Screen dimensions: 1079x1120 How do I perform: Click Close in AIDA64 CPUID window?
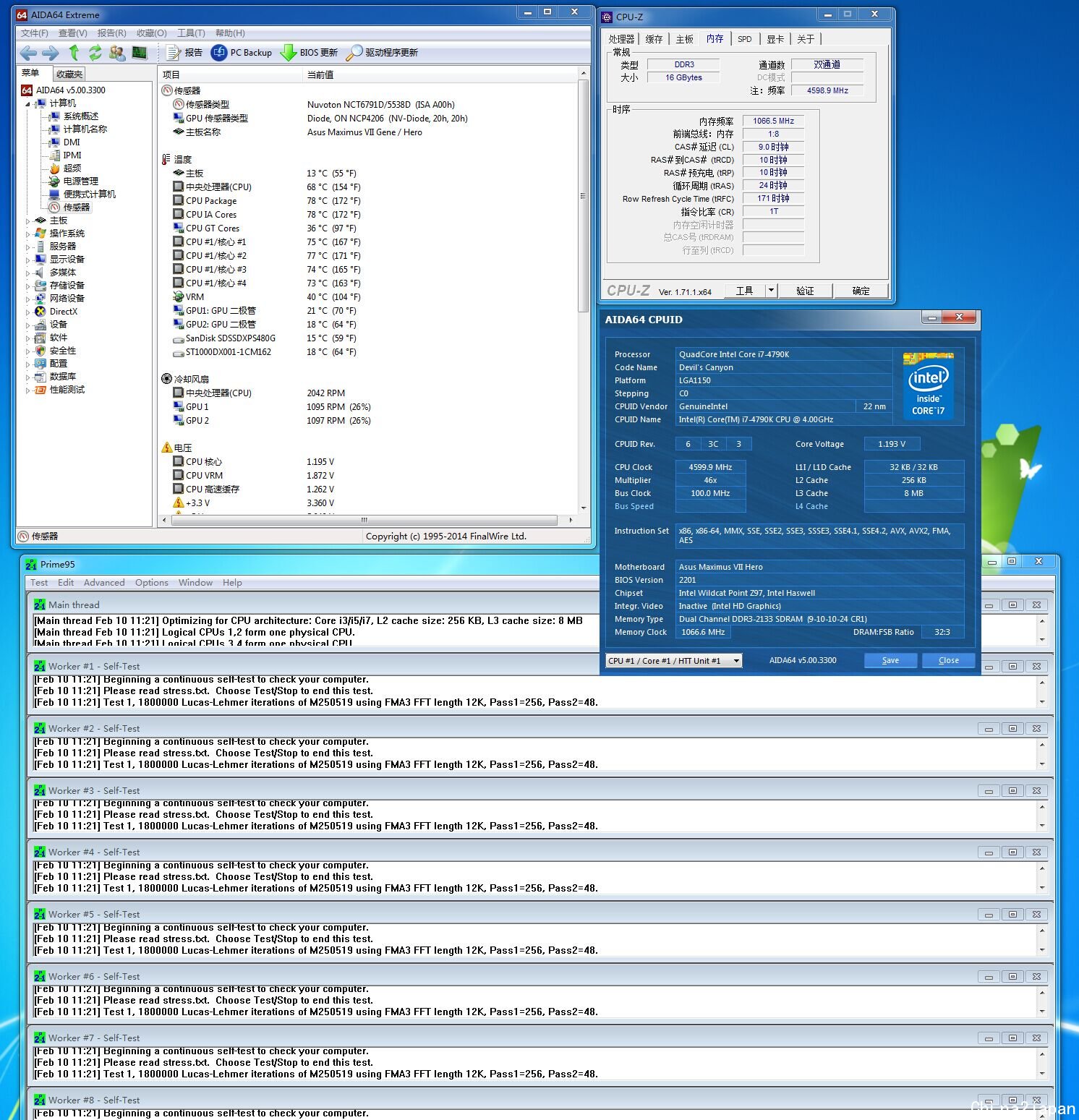pyautogui.click(x=949, y=660)
